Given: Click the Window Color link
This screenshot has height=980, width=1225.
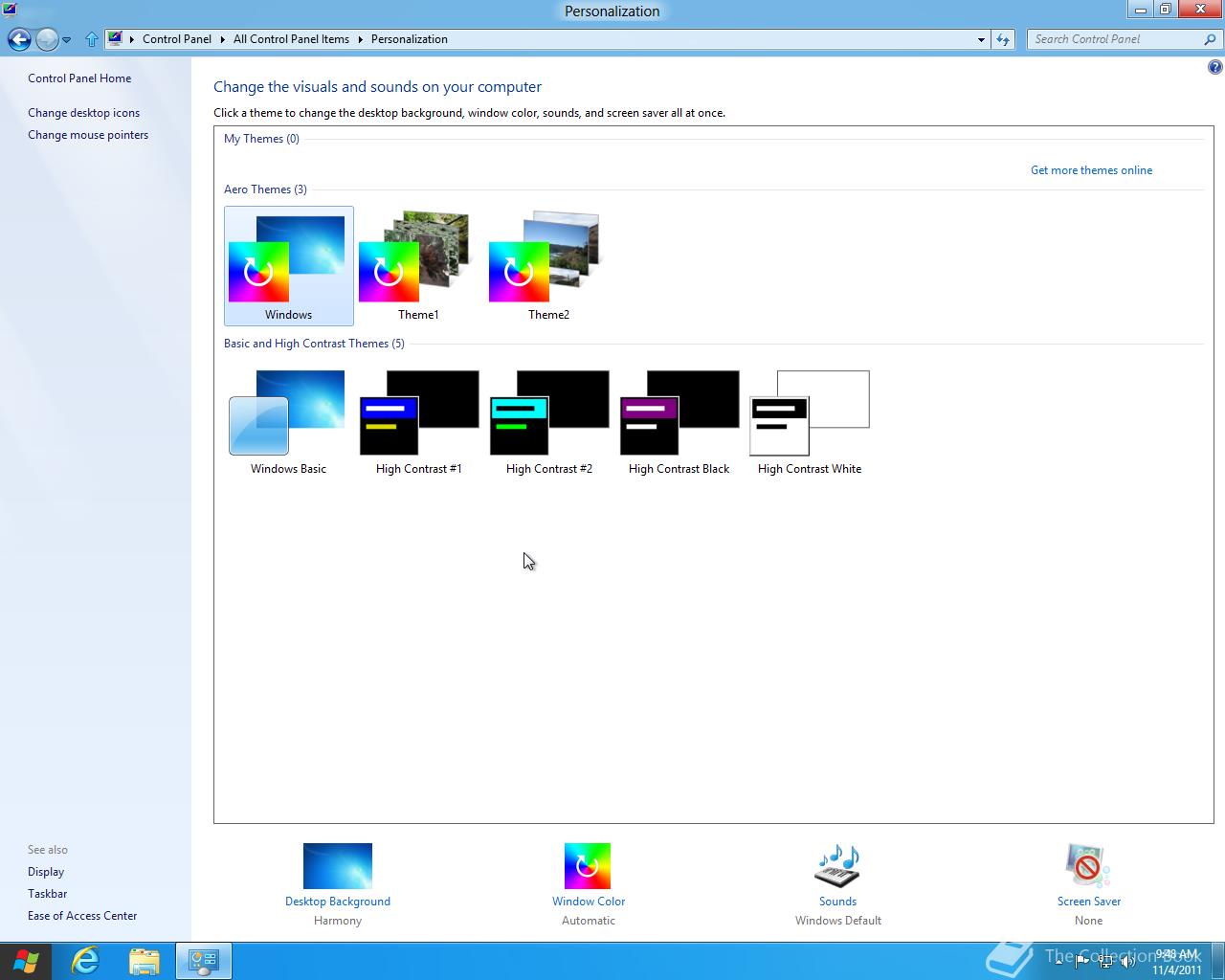Looking at the screenshot, I should 589,902.
